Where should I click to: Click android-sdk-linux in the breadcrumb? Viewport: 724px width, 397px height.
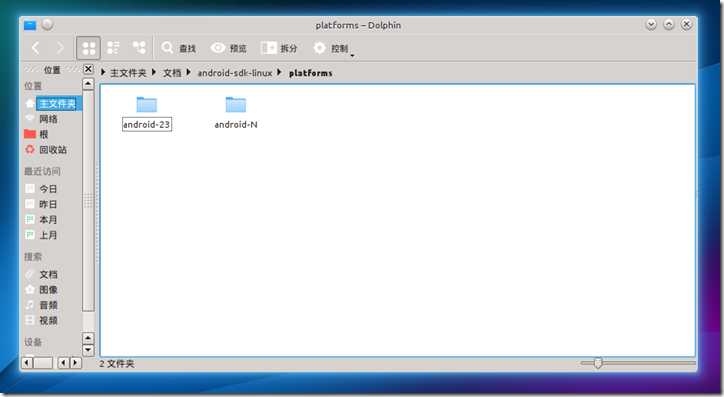tap(235, 73)
